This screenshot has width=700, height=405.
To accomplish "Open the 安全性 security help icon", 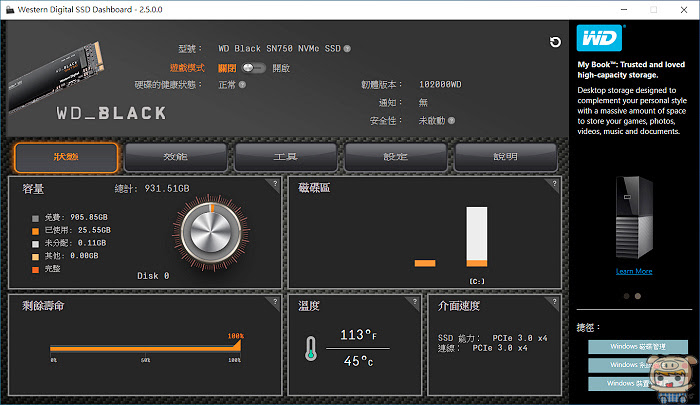I will [451, 120].
